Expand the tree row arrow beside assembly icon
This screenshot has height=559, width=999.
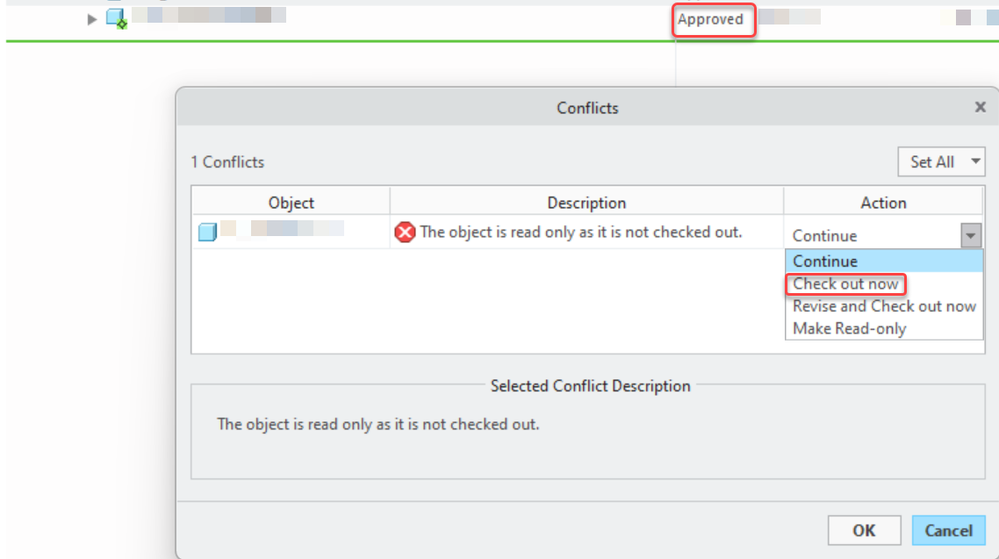click(92, 19)
